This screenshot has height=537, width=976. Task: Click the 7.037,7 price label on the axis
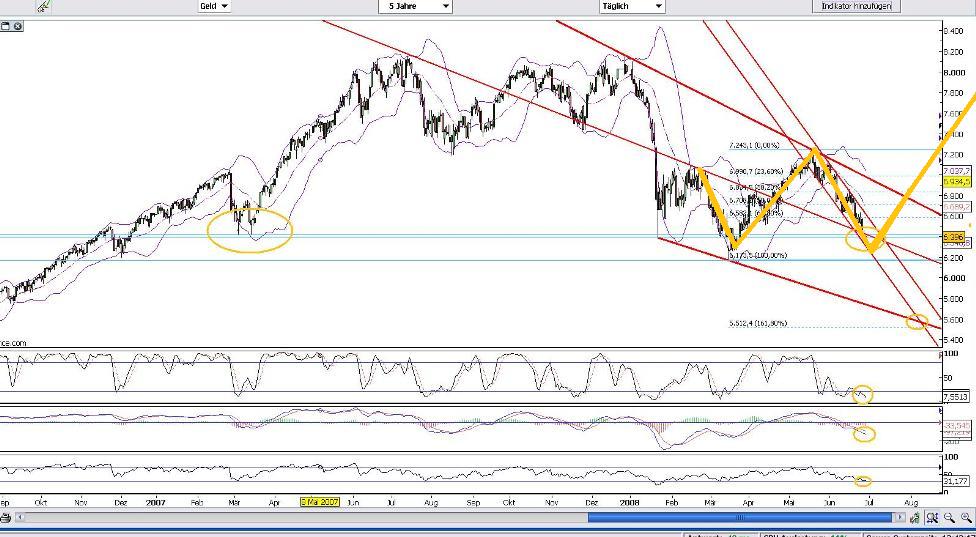click(x=957, y=171)
